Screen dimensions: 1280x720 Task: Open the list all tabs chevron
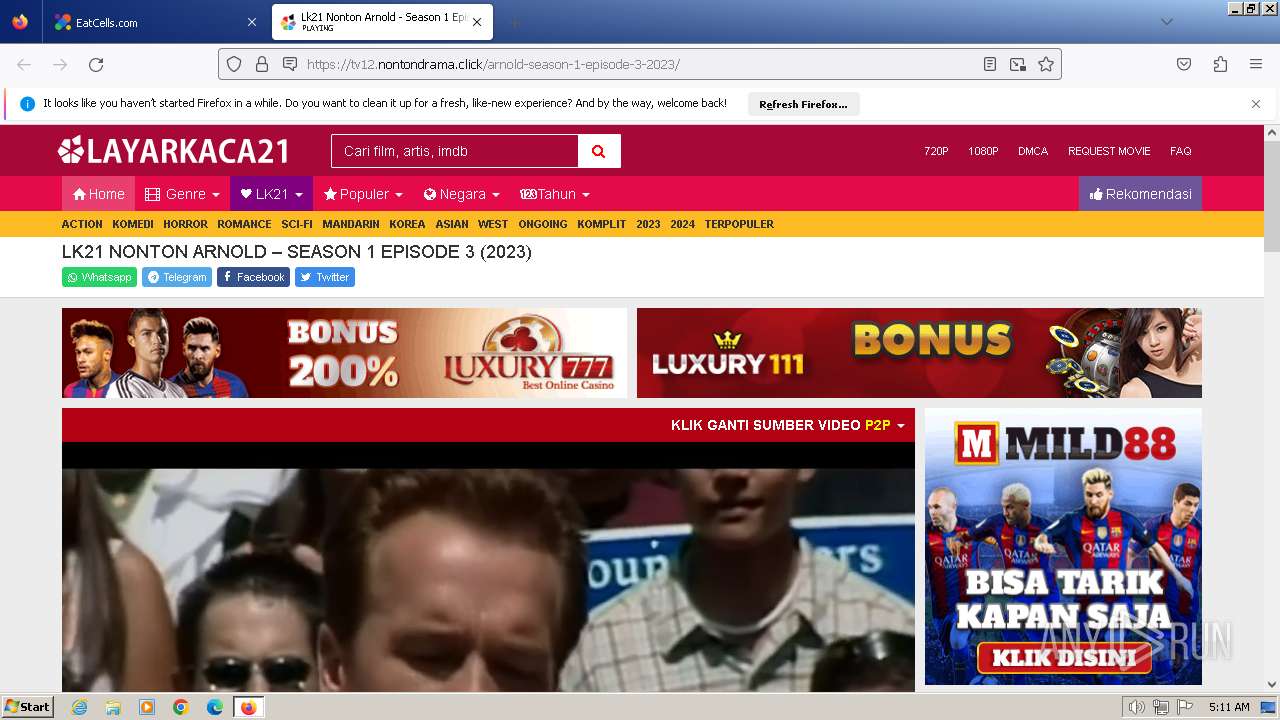(x=1166, y=22)
